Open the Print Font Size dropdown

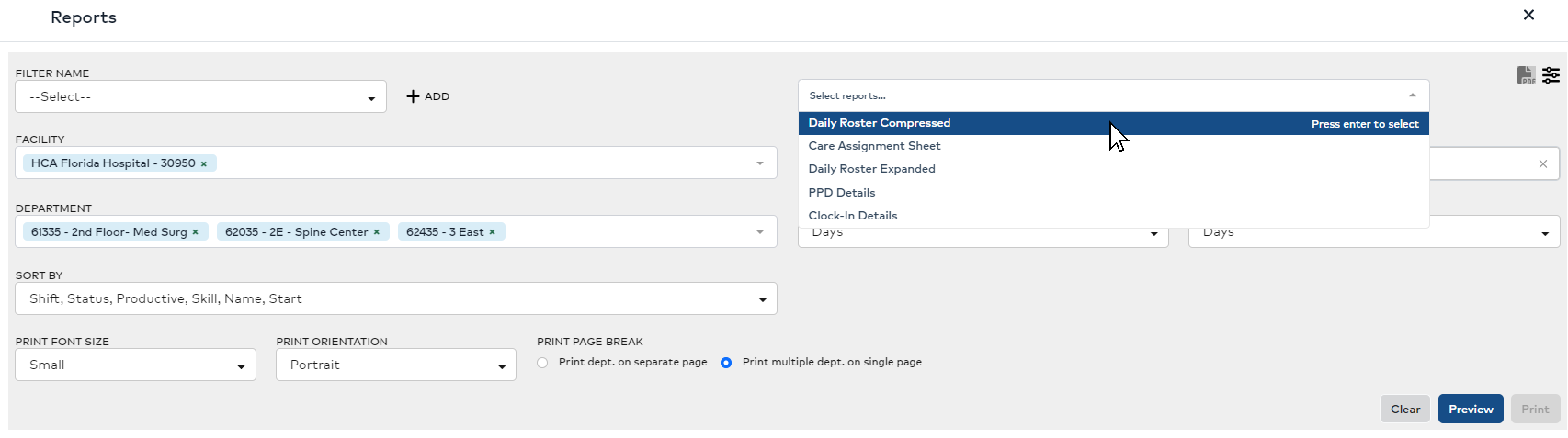(x=135, y=365)
